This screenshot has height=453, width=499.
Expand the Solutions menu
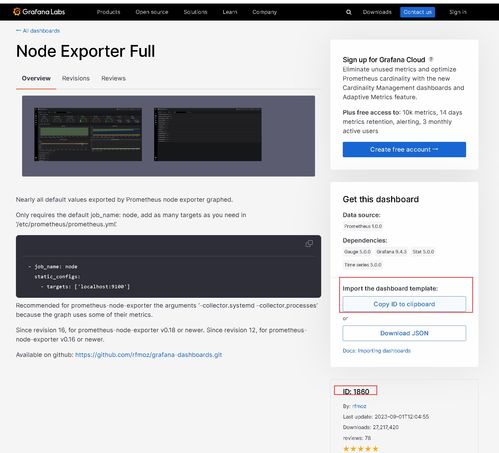point(195,12)
